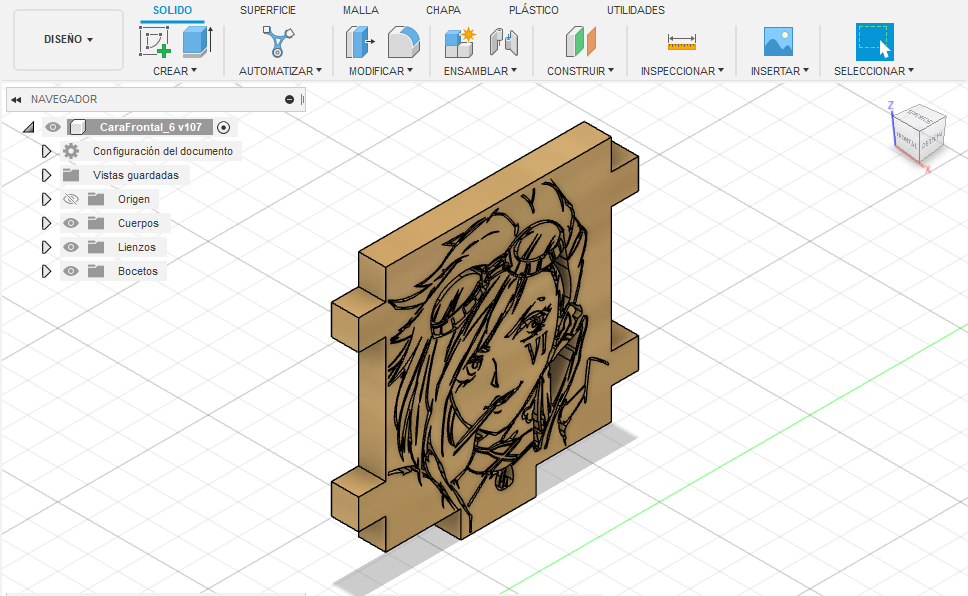968x596 pixels.
Task: Click the Offset Plane construct icon
Action: 580,42
